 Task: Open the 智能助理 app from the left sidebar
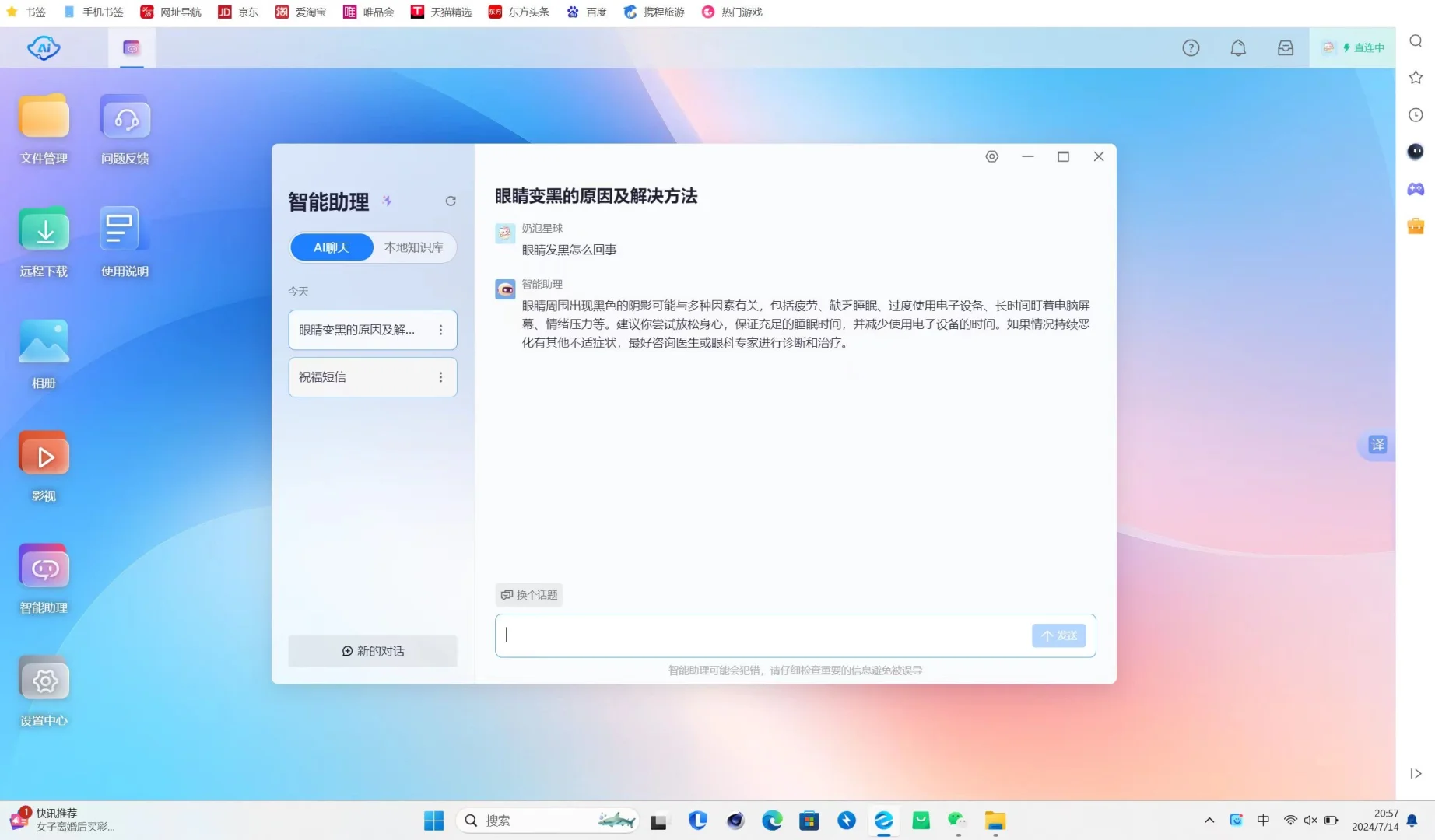point(44,579)
